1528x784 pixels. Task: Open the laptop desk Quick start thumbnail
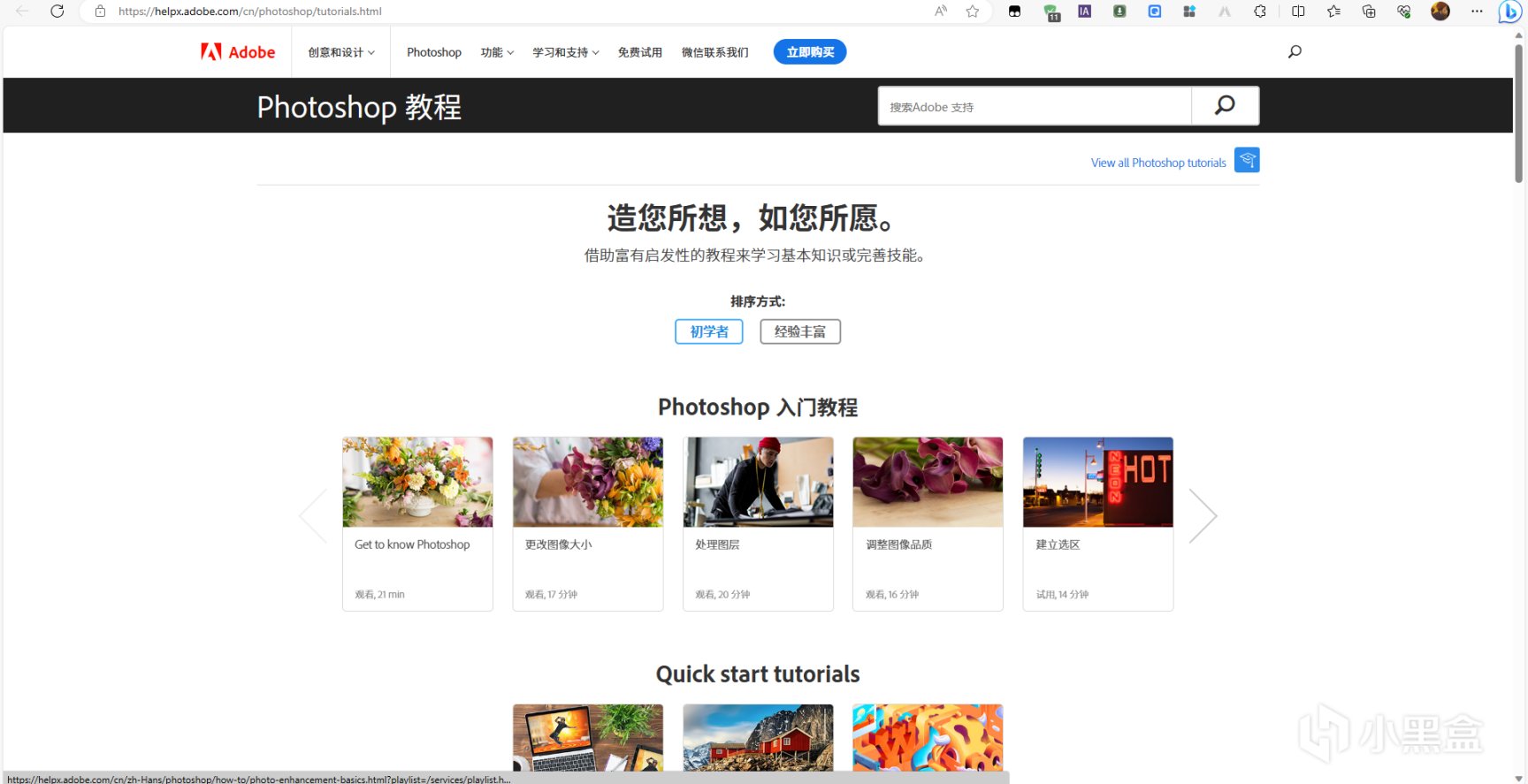click(x=588, y=737)
